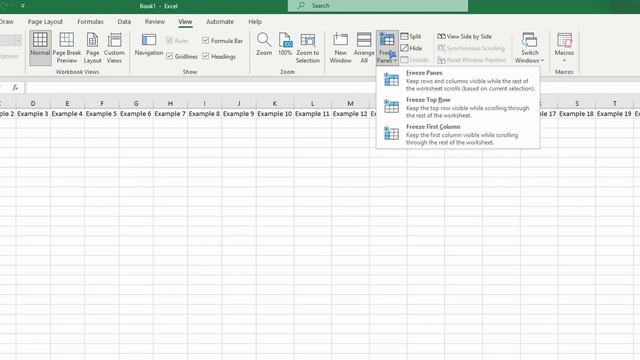This screenshot has height=360, width=640.
Task: Select cell containing Example 6
Action: (x=136, y=114)
